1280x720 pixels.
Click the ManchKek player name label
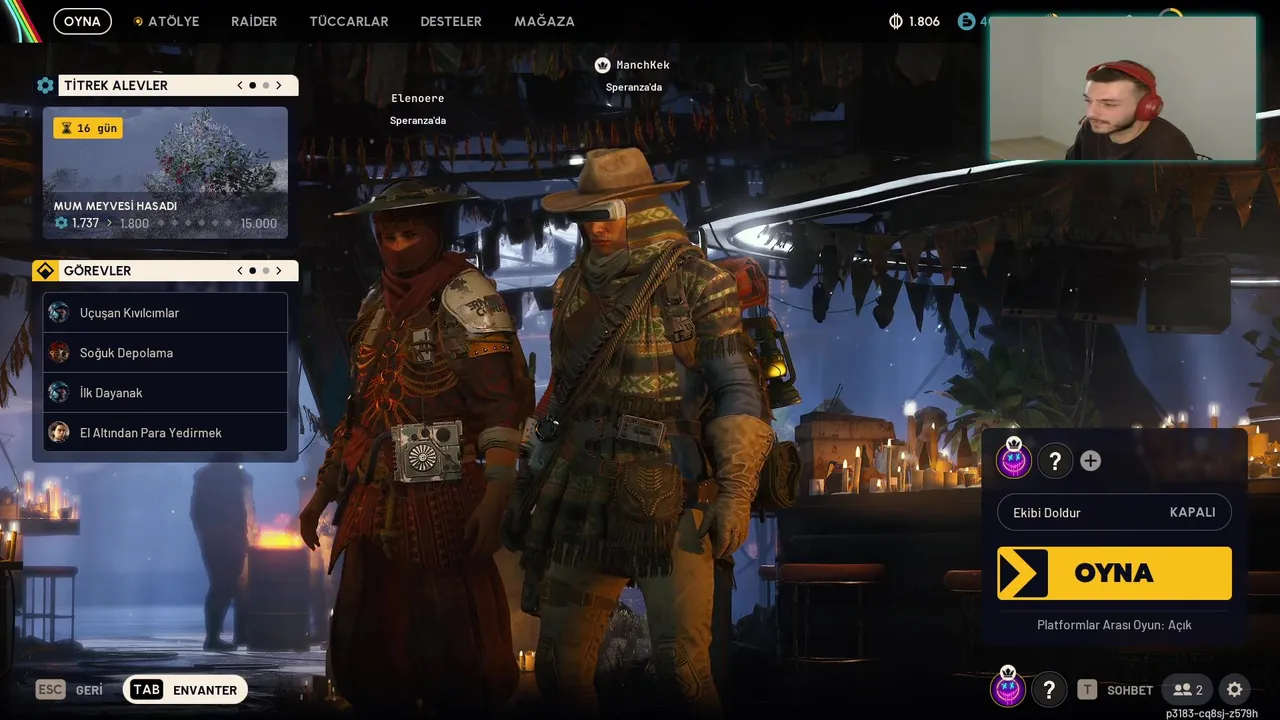click(643, 65)
